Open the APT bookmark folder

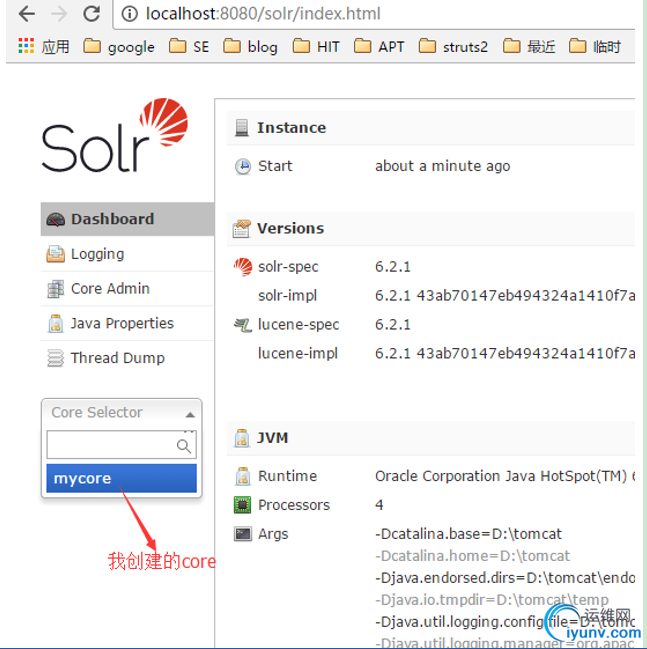click(x=379, y=46)
